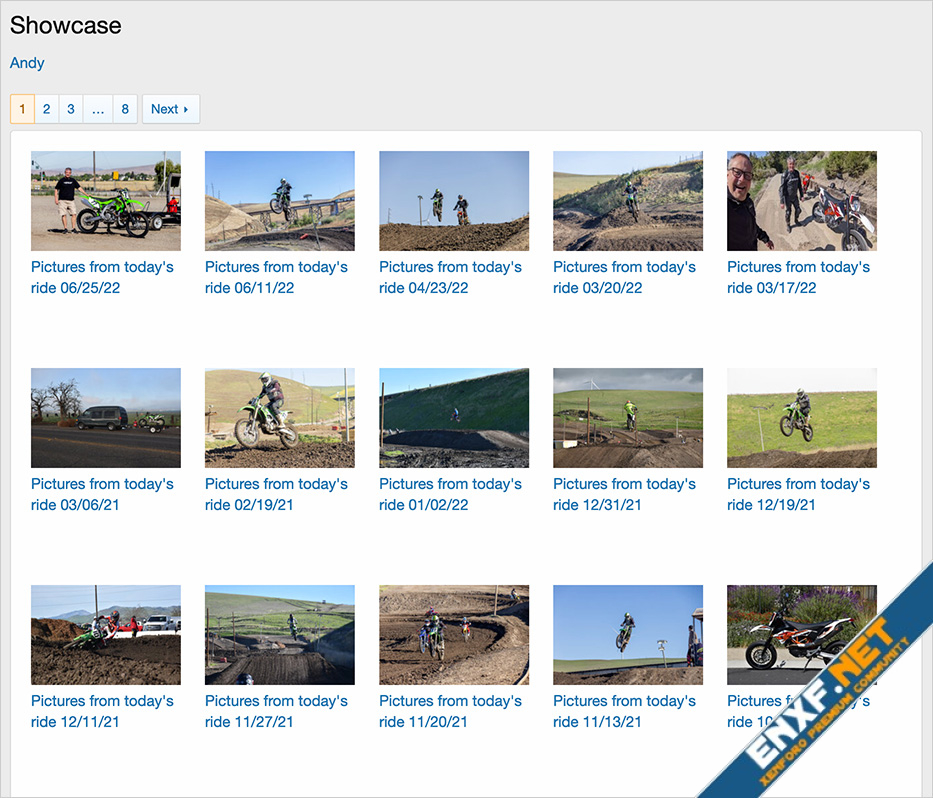Expand the ellipsis page selector
Viewport: 933px width, 798px height.
(98, 109)
